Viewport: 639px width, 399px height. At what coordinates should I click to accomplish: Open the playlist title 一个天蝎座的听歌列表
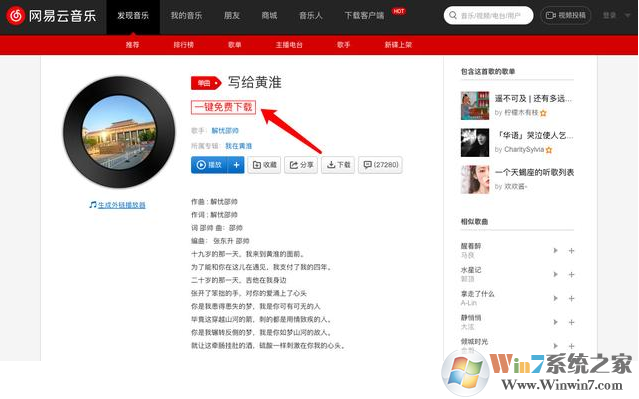coord(534,172)
